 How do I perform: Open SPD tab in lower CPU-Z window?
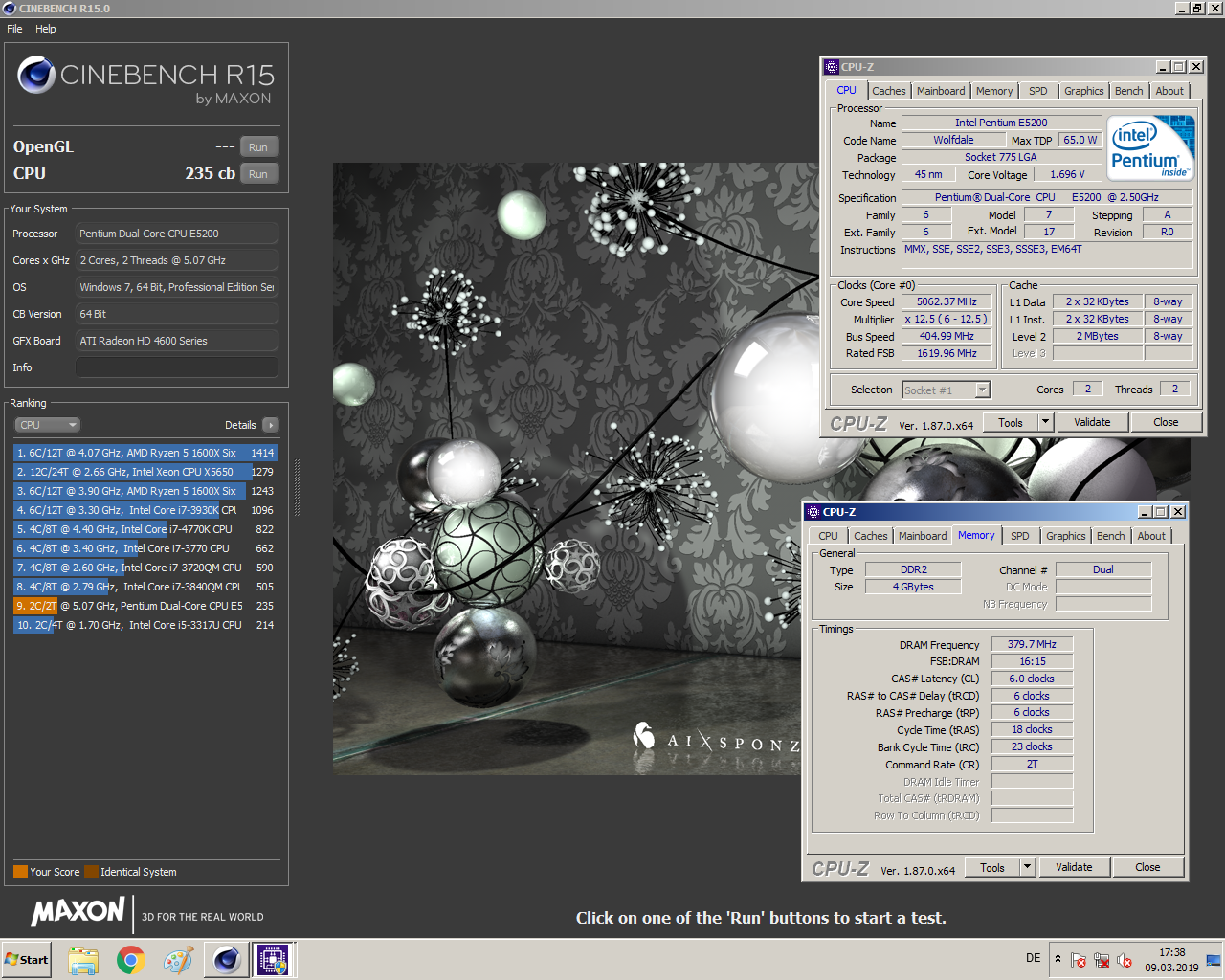(x=1020, y=536)
